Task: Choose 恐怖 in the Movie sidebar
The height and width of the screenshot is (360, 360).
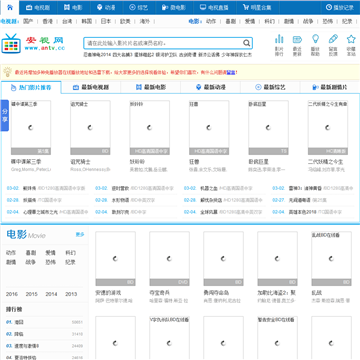Action: [x=50, y=262]
